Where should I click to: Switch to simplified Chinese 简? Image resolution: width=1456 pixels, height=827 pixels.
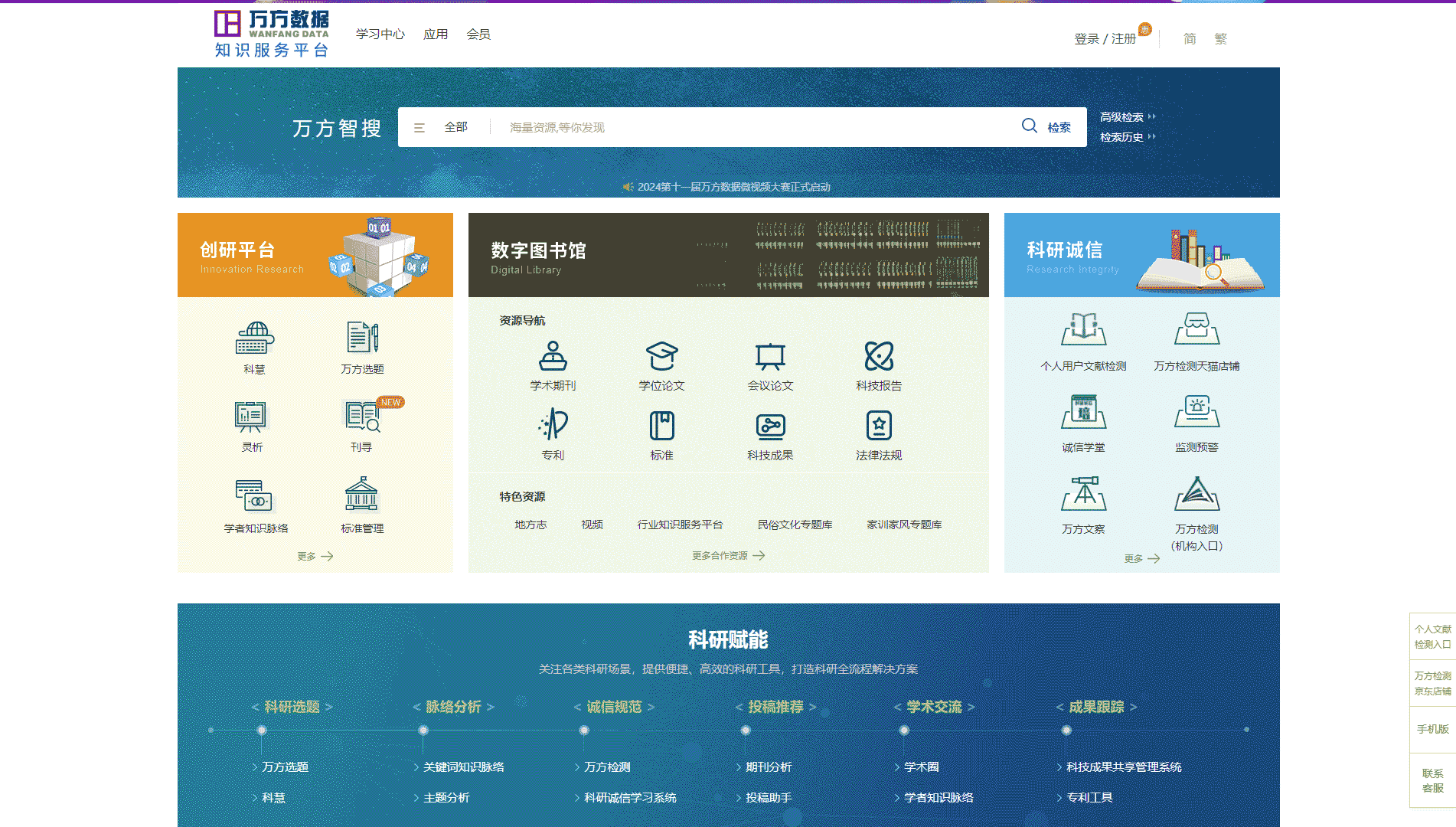(x=1189, y=39)
